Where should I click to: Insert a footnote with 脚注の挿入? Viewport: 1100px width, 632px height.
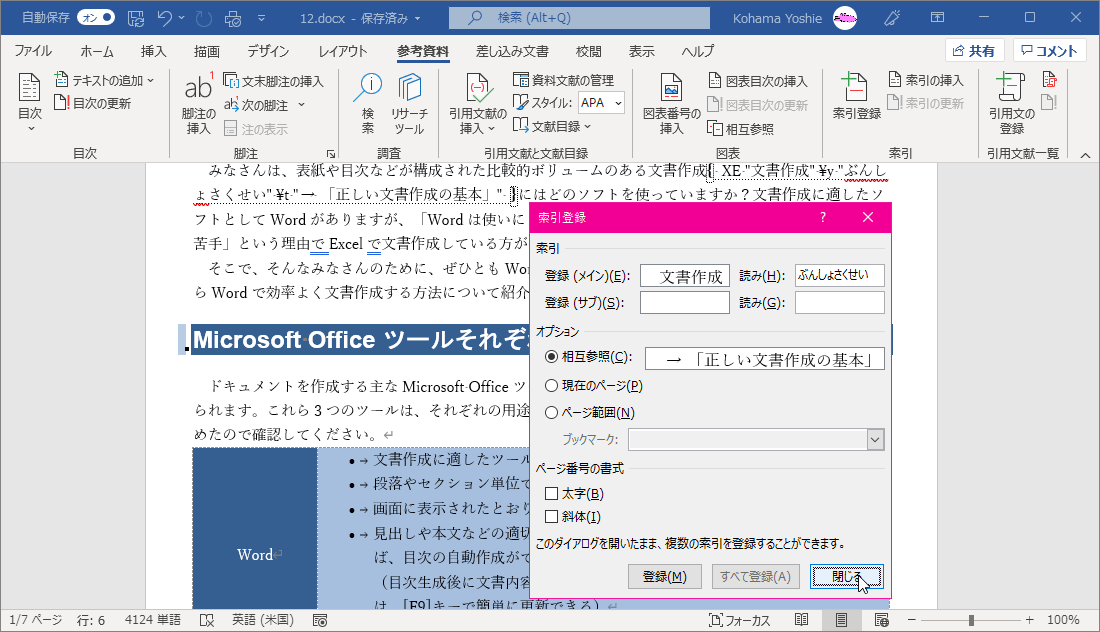point(199,104)
